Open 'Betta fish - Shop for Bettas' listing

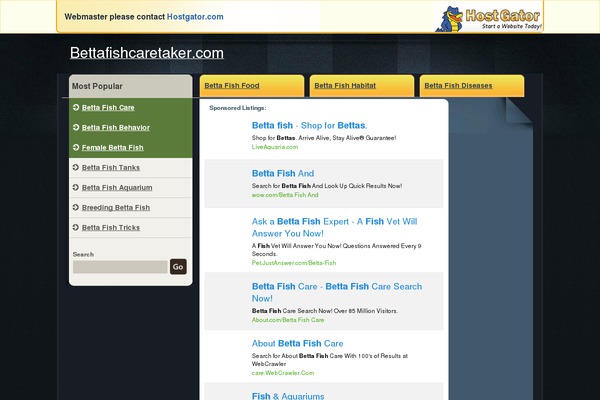[310, 126]
